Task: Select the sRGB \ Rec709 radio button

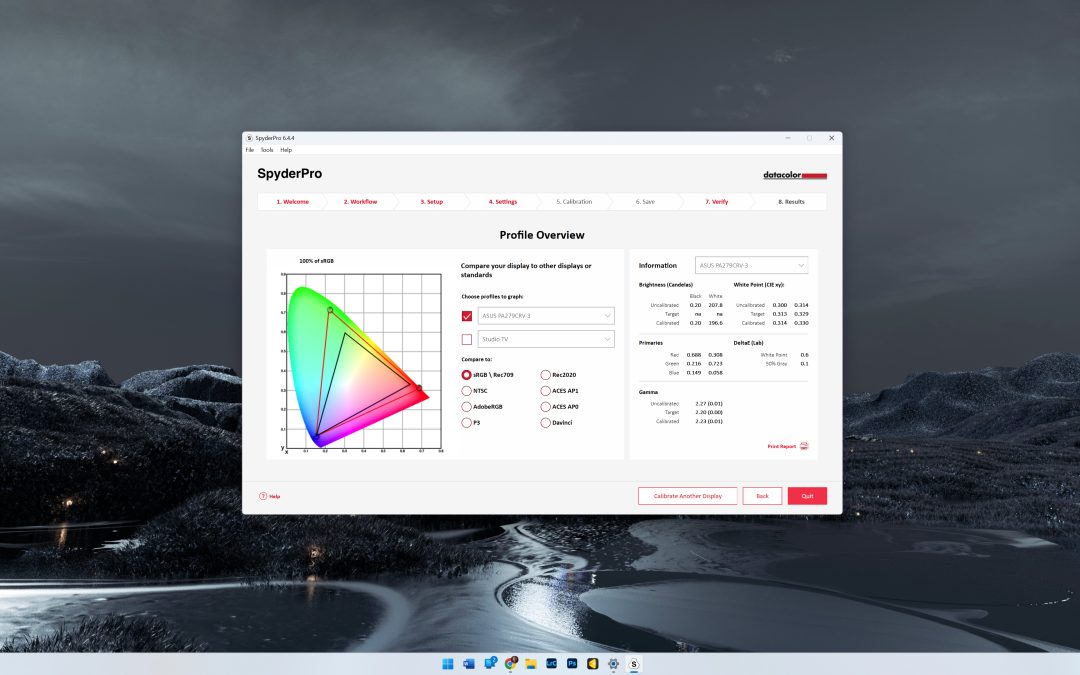Action: (466, 375)
